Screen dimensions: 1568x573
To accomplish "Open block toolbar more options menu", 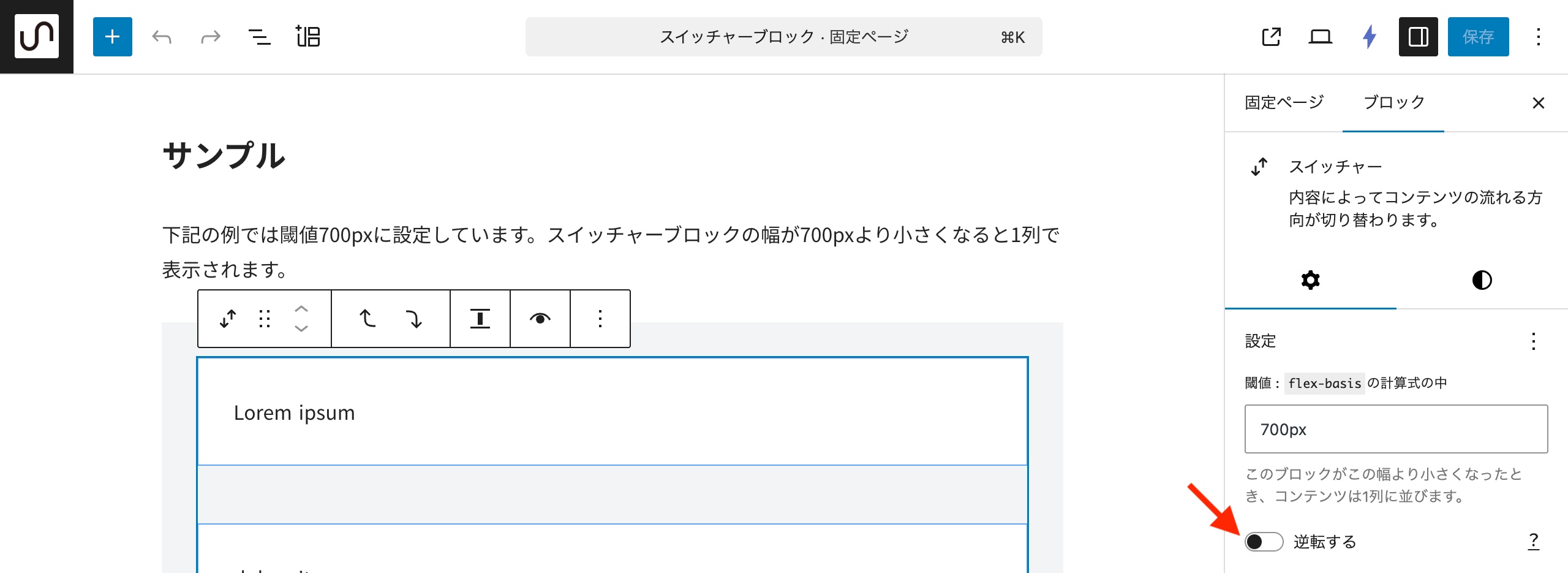I will (600, 319).
